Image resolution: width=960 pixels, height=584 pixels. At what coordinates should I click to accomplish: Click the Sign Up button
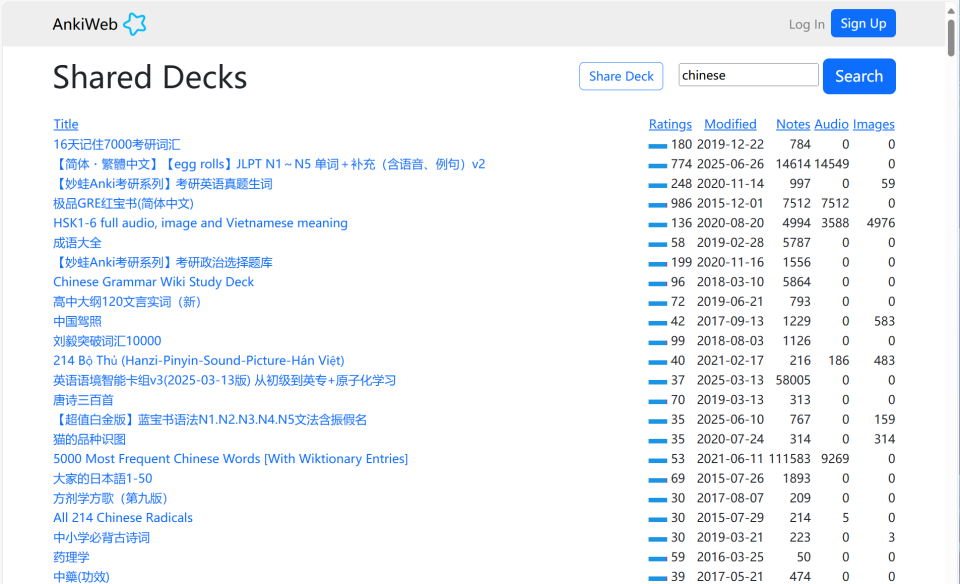[x=863, y=23]
